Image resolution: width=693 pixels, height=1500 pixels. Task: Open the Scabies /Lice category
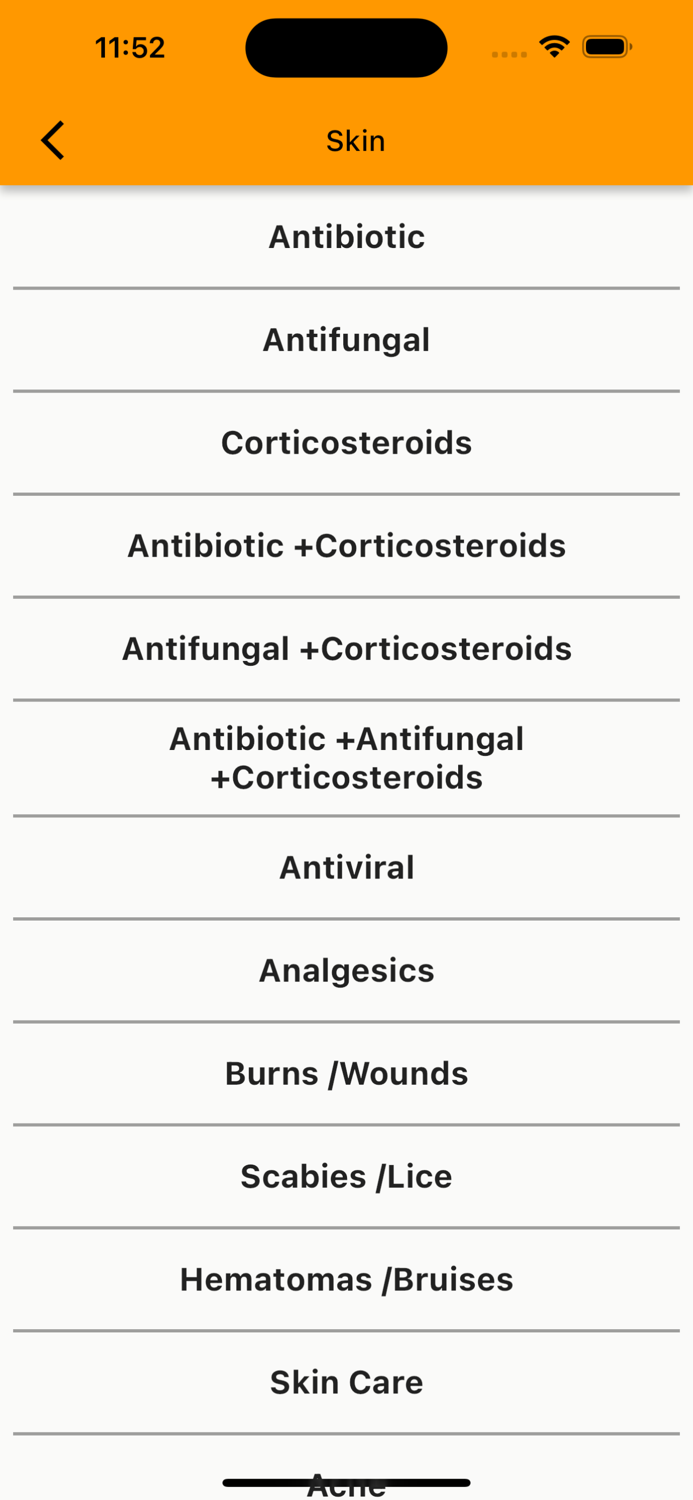346,1176
